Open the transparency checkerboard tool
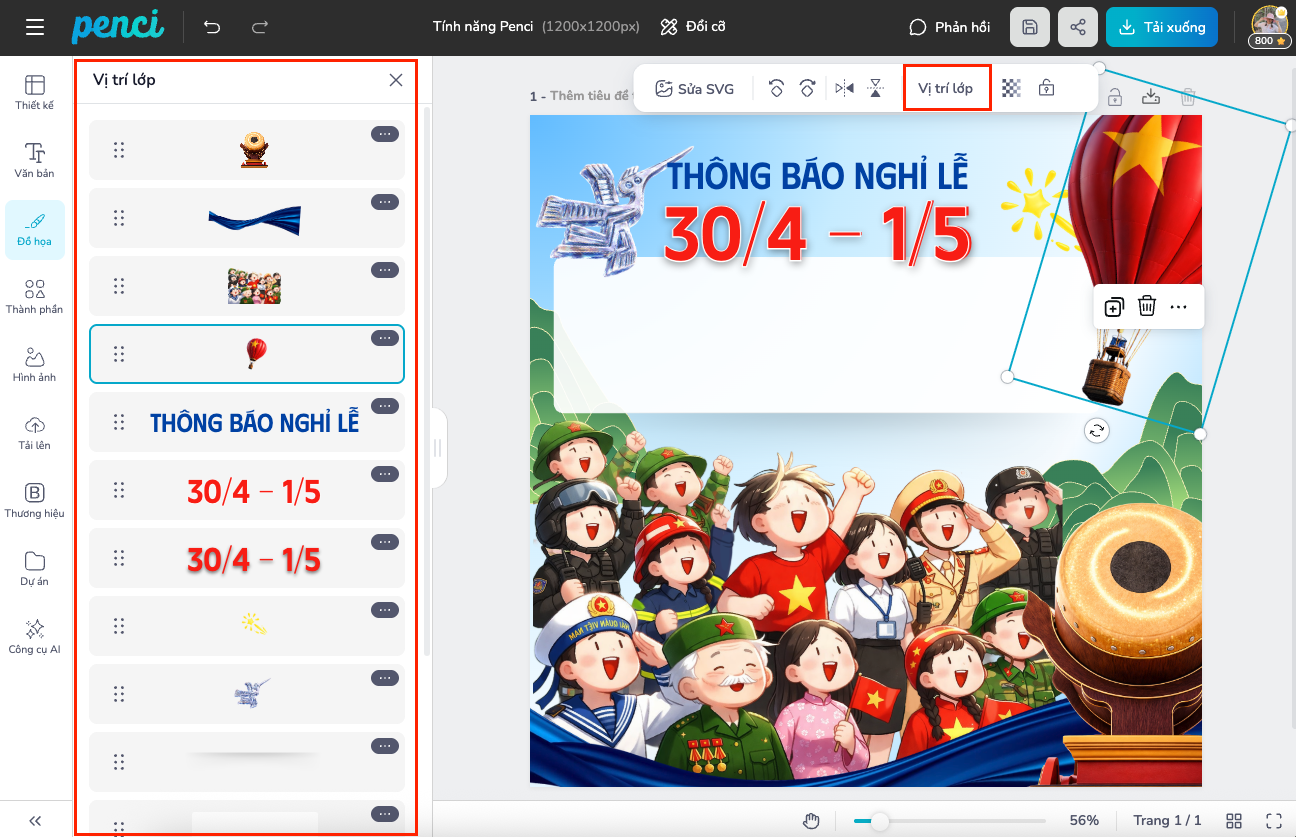Image resolution: width=1296 pixels, height=837 pixels. [x=1012, y=88]
